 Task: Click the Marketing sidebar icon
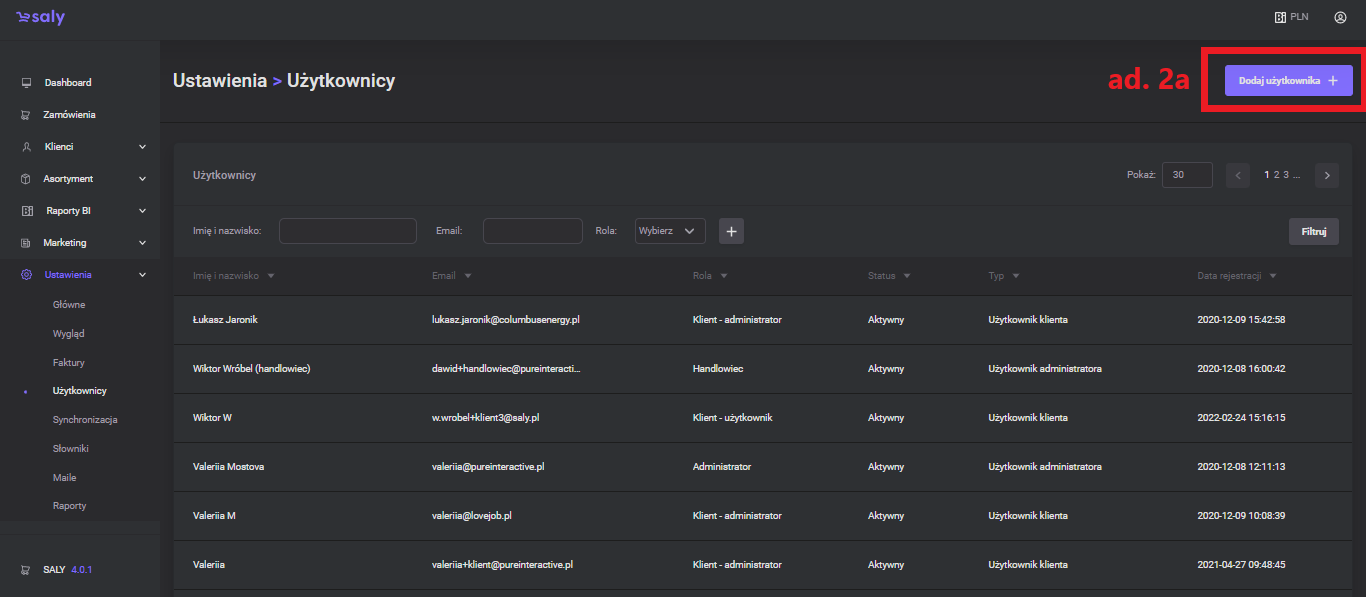point(26,243)
